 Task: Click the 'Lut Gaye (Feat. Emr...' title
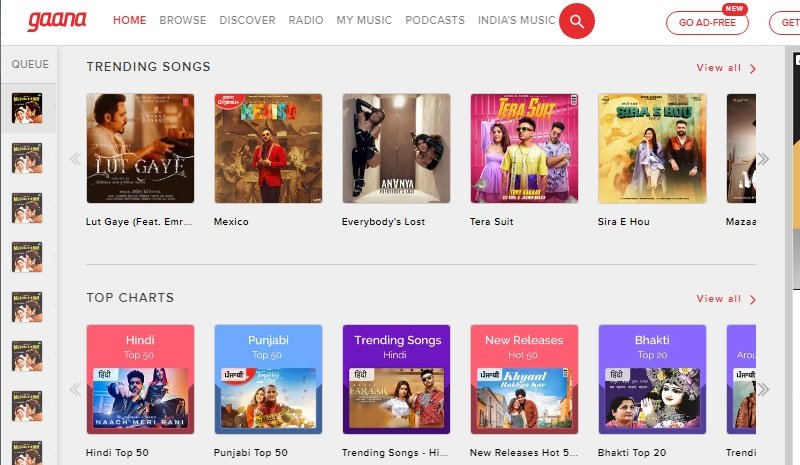pyautogui.click(x=139, y=222)
